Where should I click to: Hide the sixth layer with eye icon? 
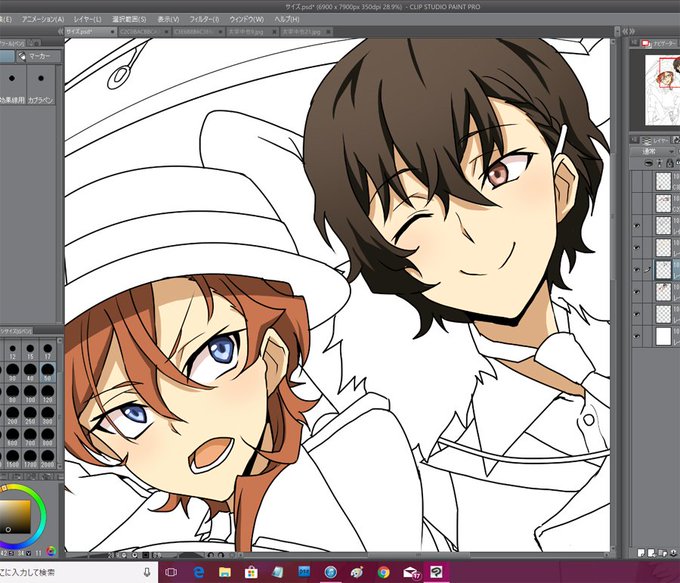pos(637,292)
